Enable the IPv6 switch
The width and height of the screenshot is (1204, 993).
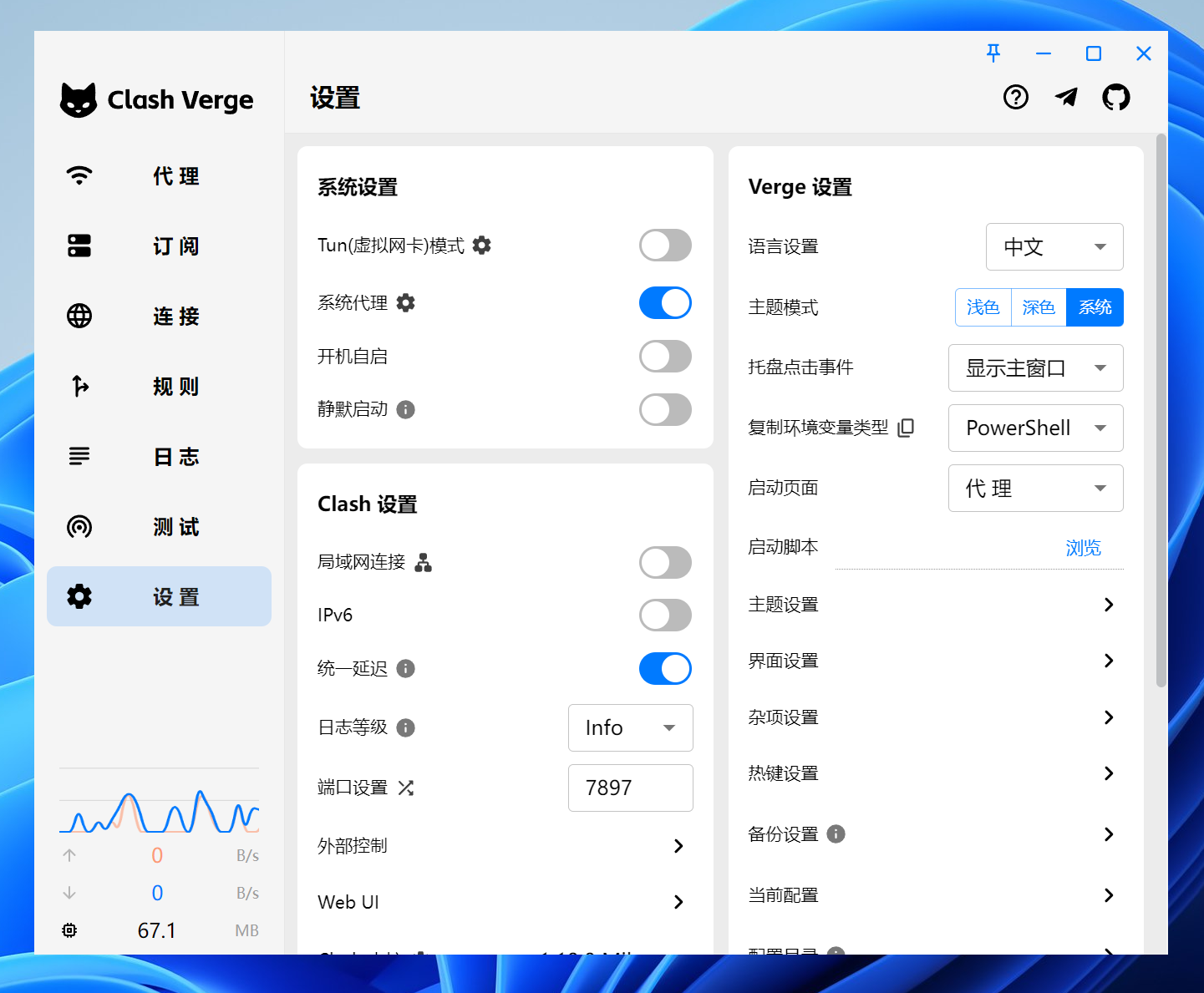coord(665,616)
